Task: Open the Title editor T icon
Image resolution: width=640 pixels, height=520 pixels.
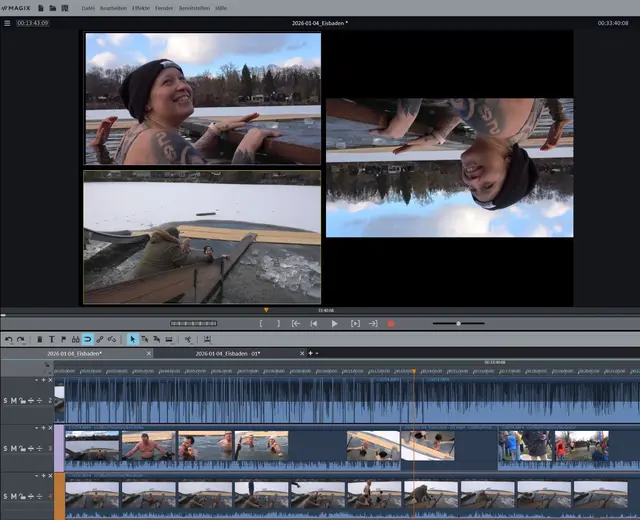Action: [x=51, y=339]
